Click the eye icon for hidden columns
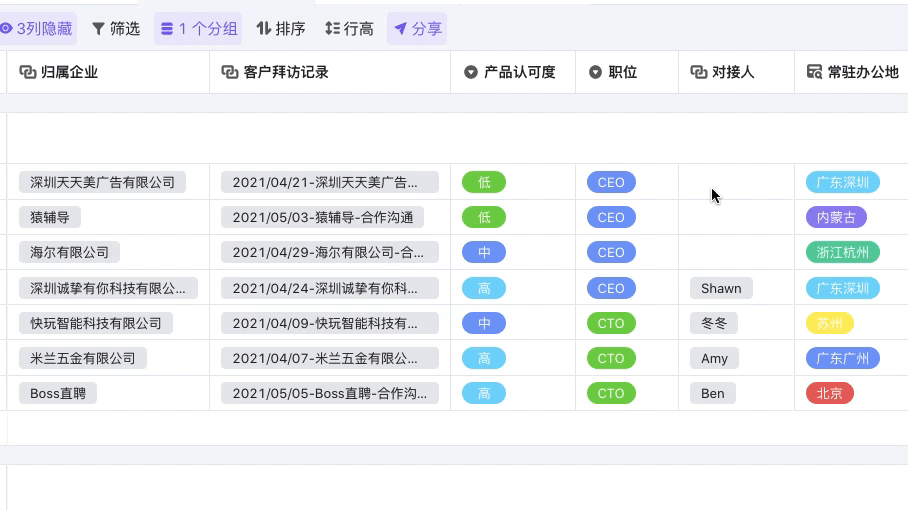The height and width of the screenshot is (510, 908). (x=6, y=29)
